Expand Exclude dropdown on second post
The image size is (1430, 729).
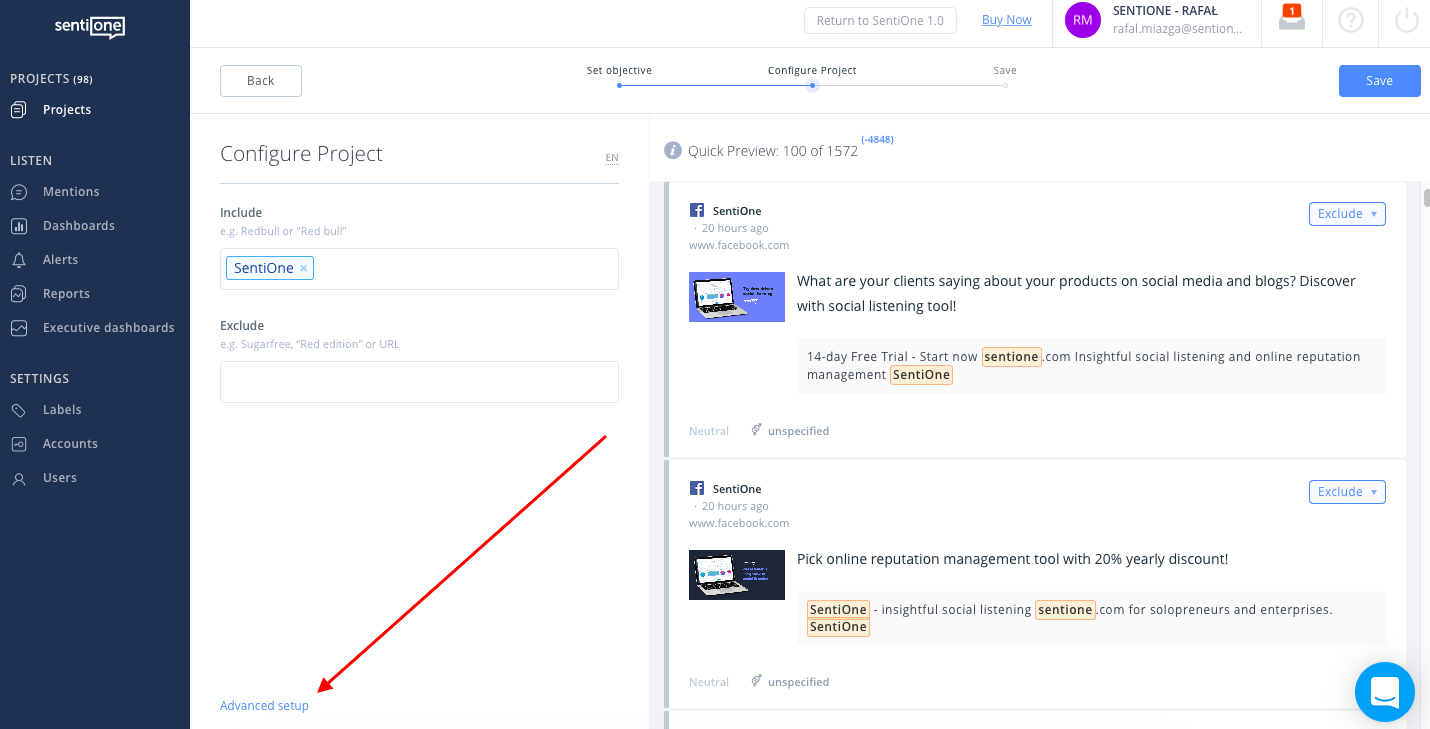[1347, 492]
